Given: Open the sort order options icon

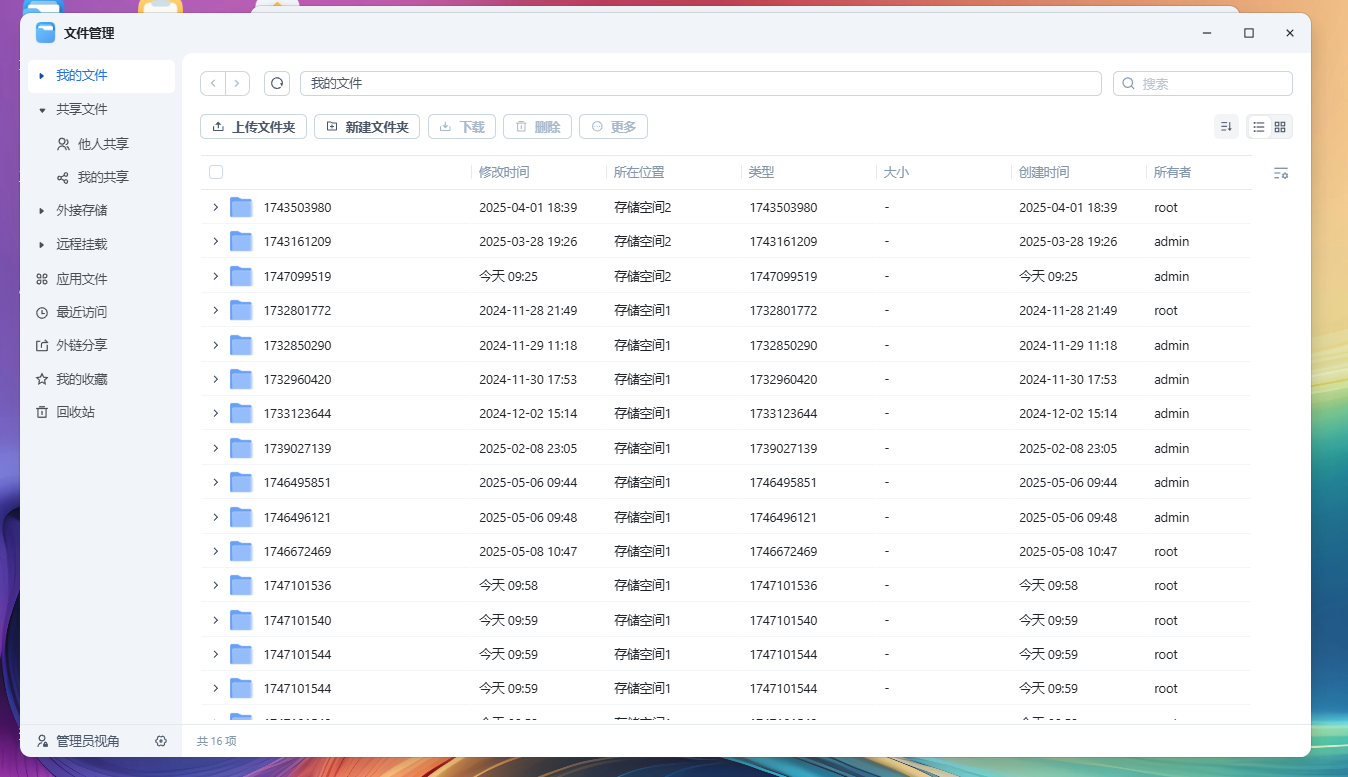Looking at the screenshot, I should [1226, 127].
